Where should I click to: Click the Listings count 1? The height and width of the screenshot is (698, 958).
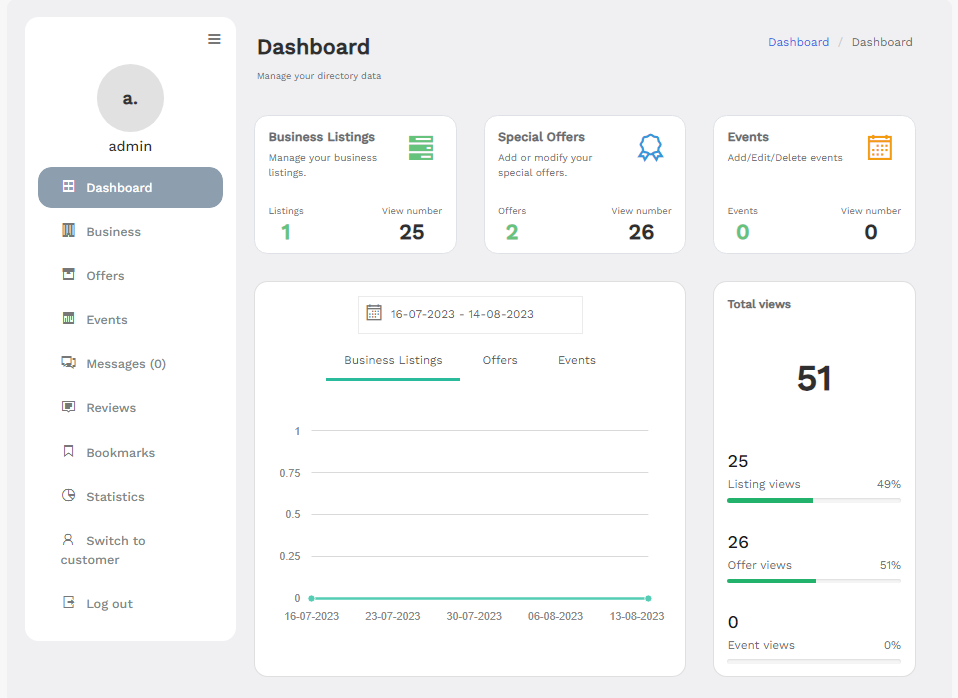point(285,232)
